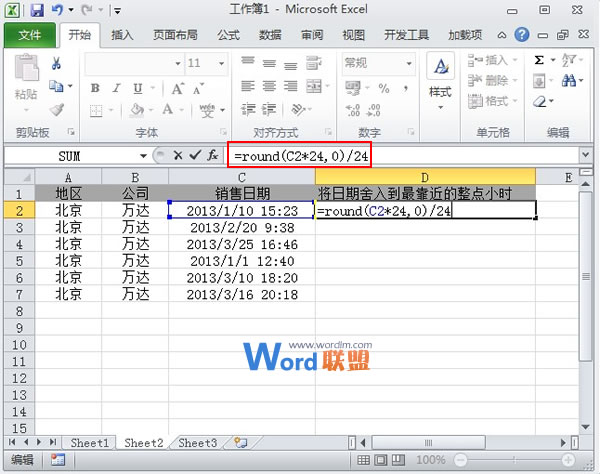
Task: Click the Styles button in ribbon
Action: (x=440, y=76)
